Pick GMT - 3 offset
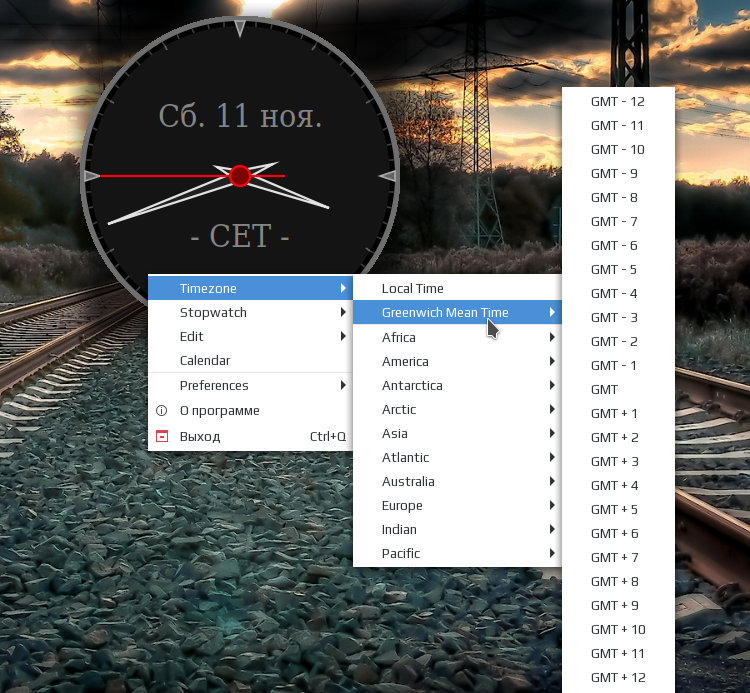This screenshot has height=693, width=750. click(618, 318)
